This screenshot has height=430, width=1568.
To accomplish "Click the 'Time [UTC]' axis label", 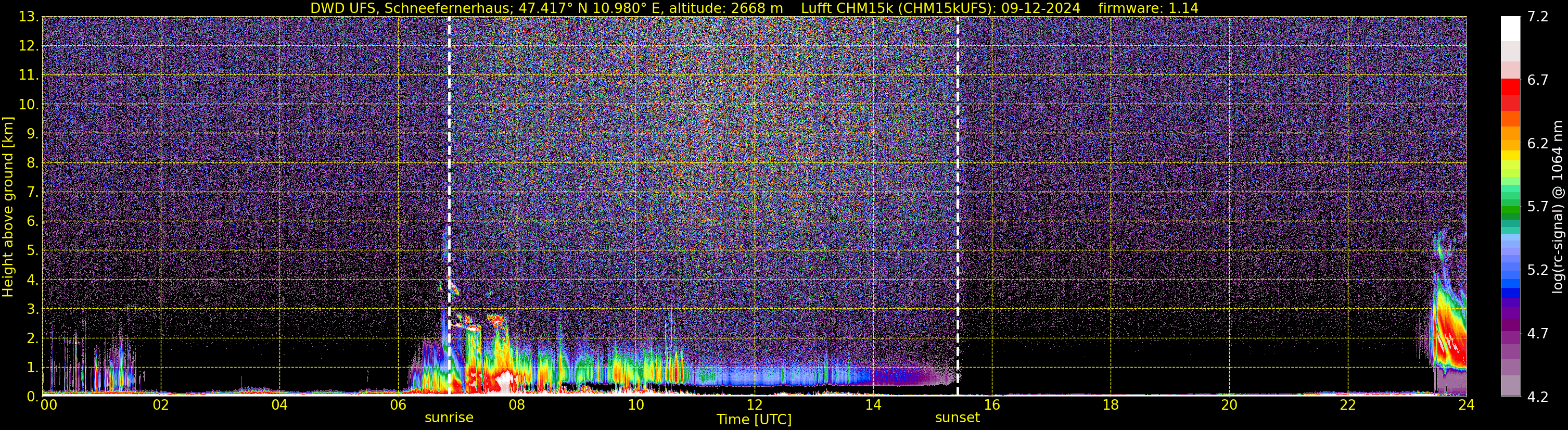I will 754,420.
